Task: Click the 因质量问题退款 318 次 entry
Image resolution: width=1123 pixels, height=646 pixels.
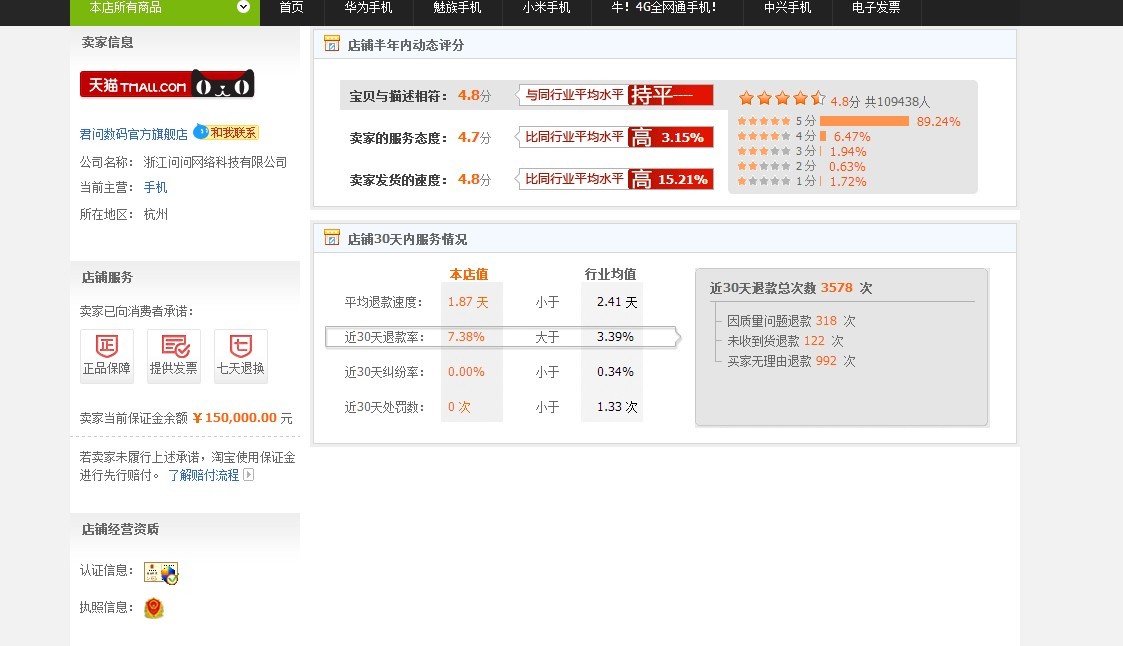Action: (x=791, y=321)
